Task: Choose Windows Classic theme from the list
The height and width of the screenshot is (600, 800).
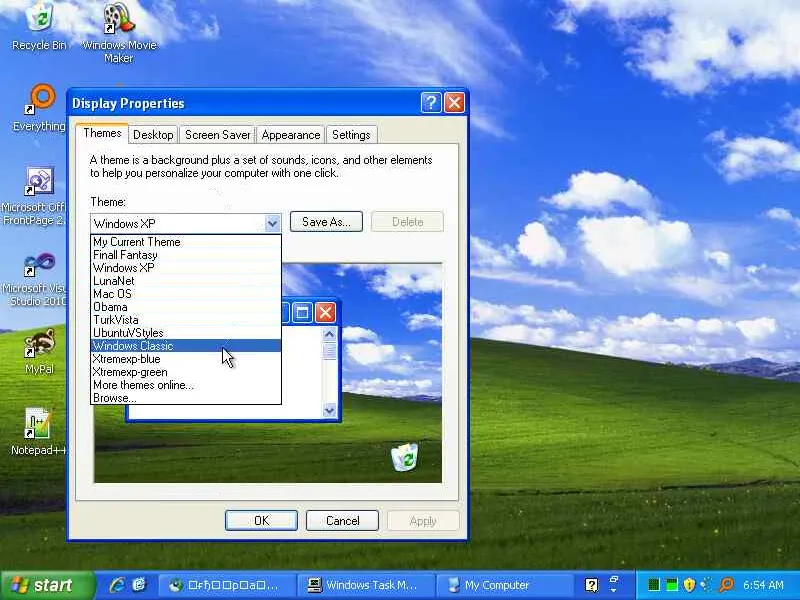Action: coord(186,346)
